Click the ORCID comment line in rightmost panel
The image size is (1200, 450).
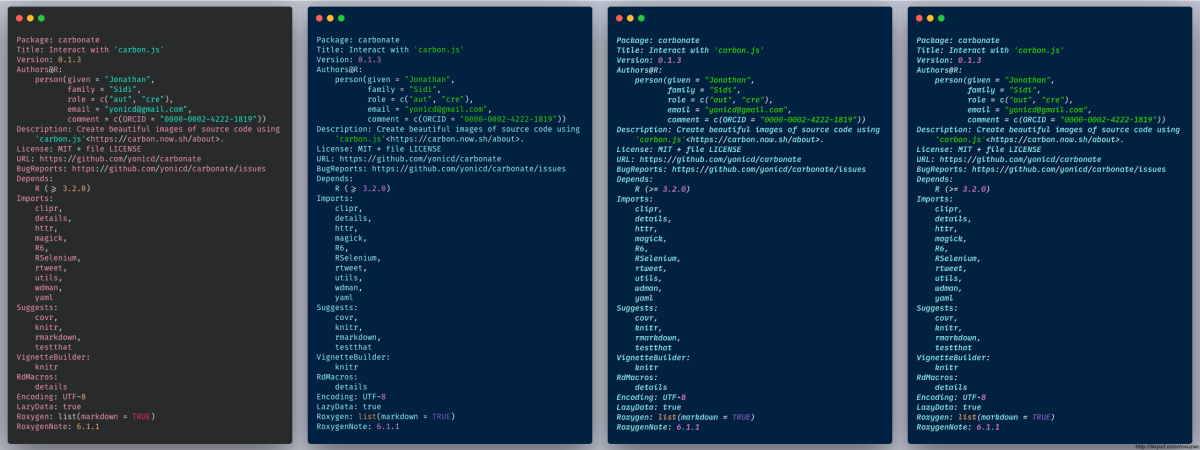pyautogui.click(x=1067, y=119)
